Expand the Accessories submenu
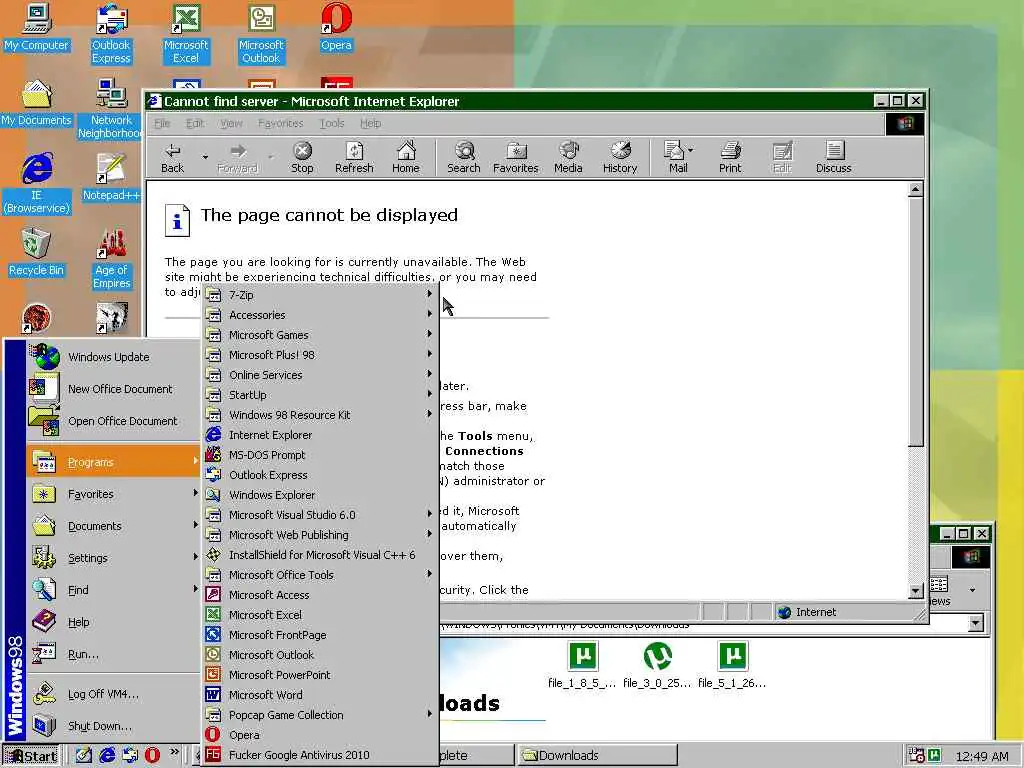 320,315
